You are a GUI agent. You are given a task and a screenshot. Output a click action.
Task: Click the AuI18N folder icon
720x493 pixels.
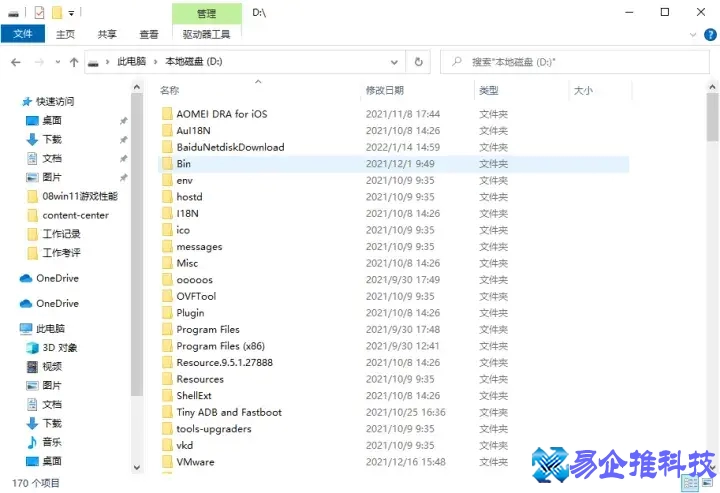click(167, 130)
